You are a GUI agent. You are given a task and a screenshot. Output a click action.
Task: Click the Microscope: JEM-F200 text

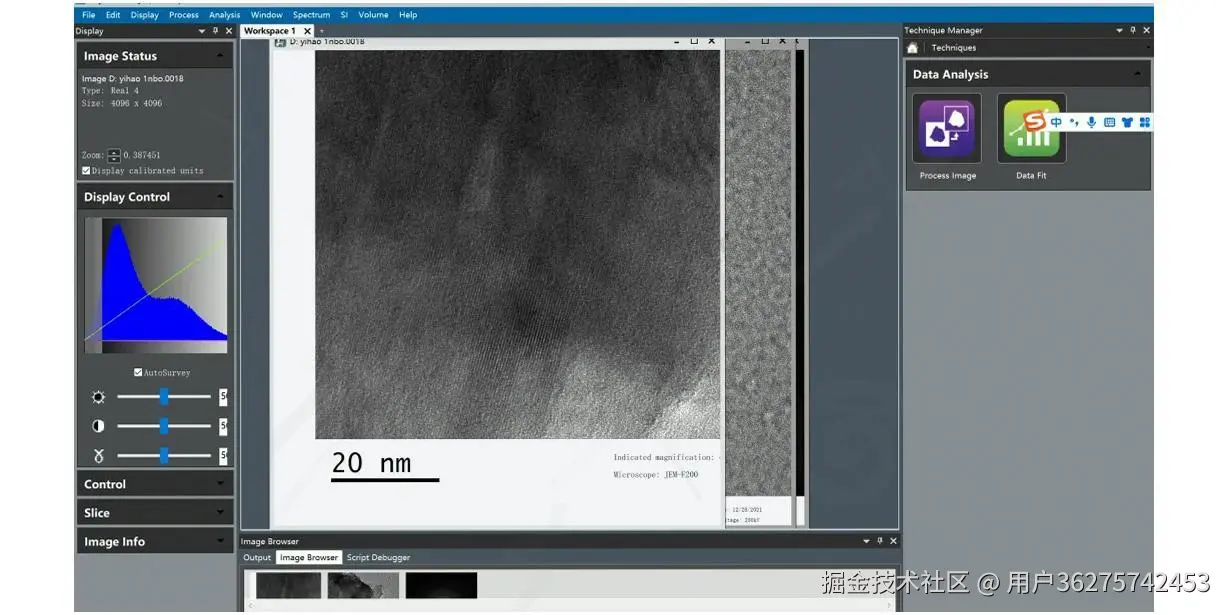click(656, 474)
